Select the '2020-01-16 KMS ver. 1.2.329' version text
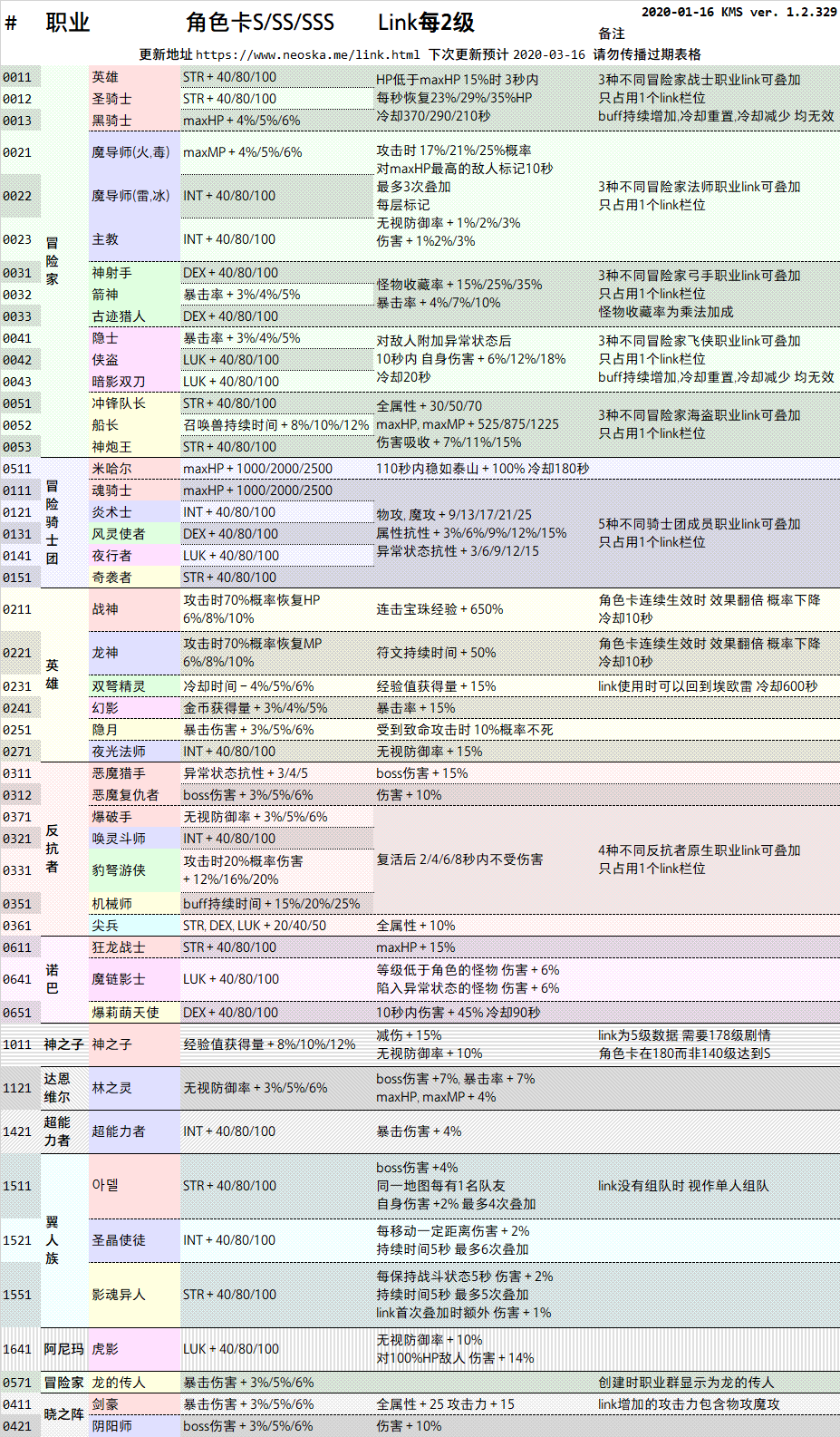 739,12
